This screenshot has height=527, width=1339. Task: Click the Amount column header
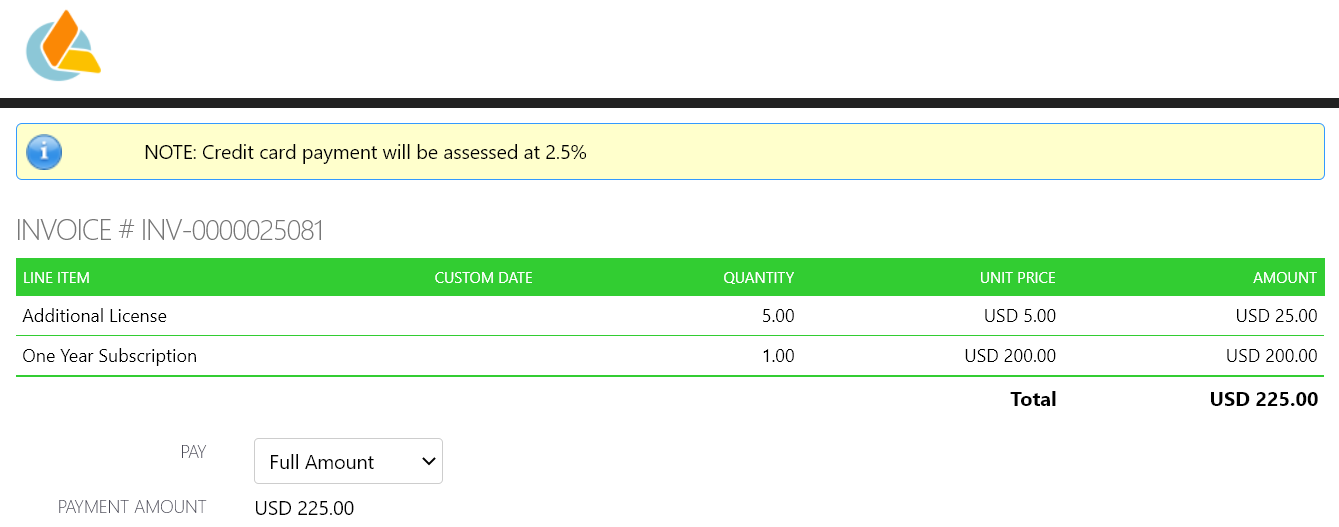point(1284,277)
